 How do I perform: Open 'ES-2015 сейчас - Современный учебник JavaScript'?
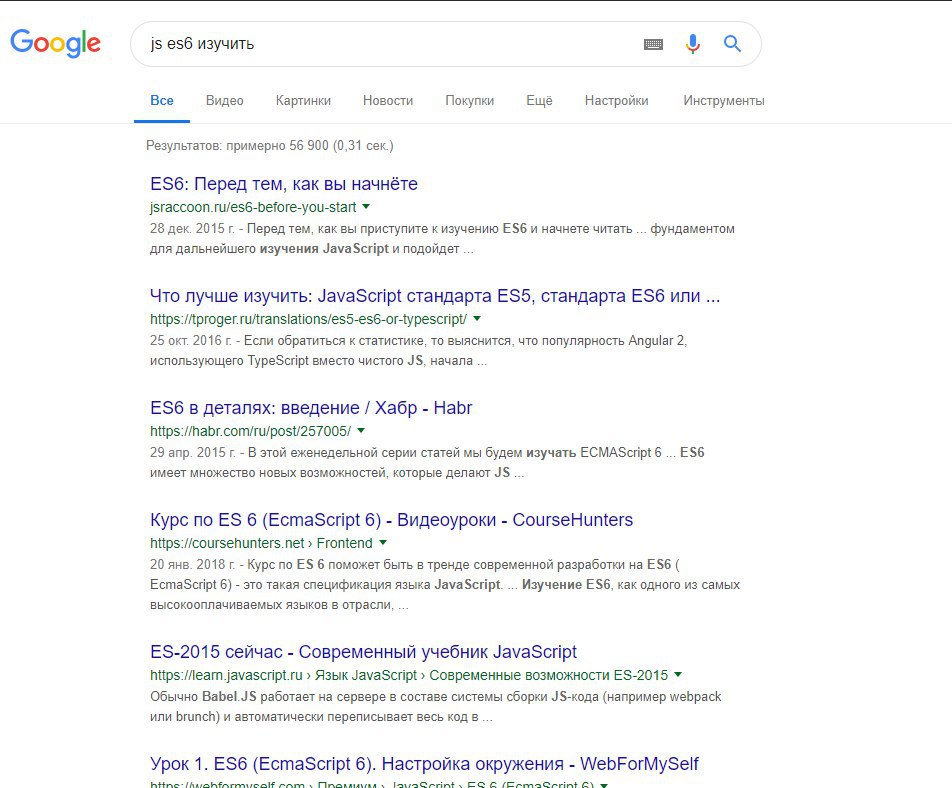pyautogui.click(x=363, y=652)
